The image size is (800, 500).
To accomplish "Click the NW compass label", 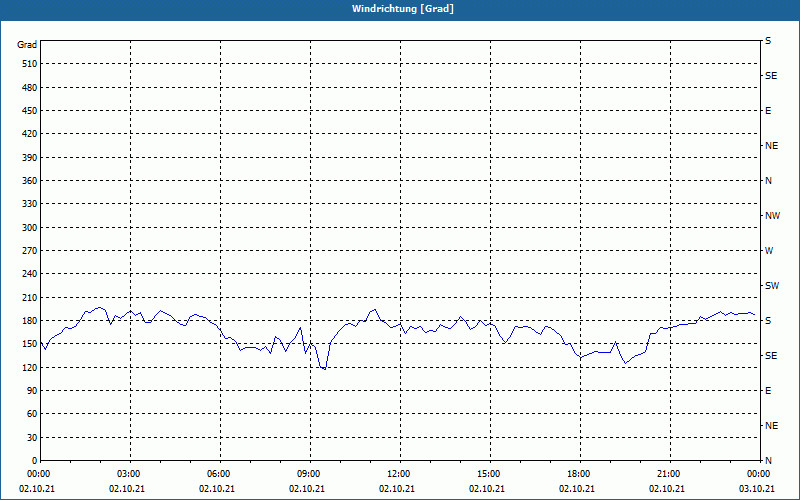I will (772, 216).
